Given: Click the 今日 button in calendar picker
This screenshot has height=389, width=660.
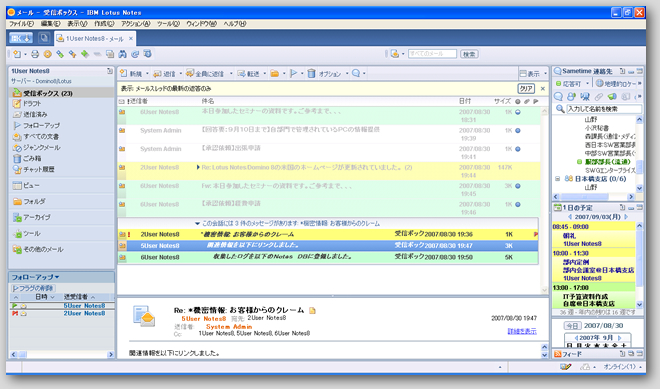Looking at the screenshot, I should [x=572, y=325].
